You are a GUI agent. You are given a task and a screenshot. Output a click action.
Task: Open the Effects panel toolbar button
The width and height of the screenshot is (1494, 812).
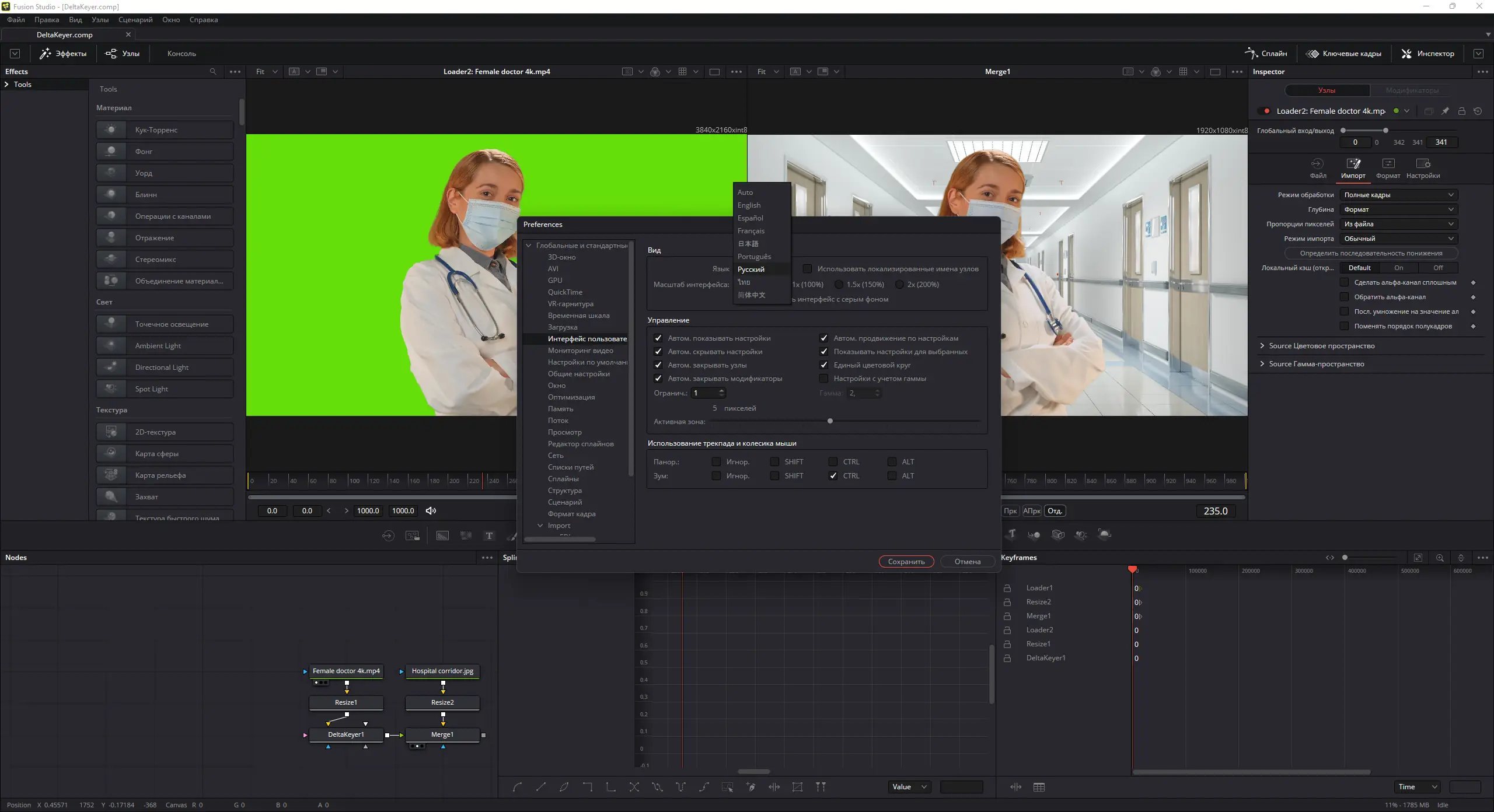tap(63, 54)
